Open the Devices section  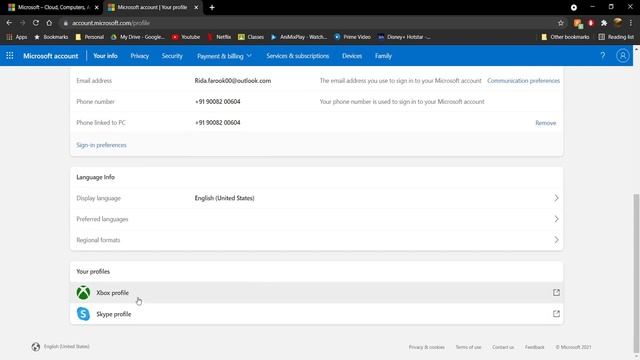(x=352, y=56)
